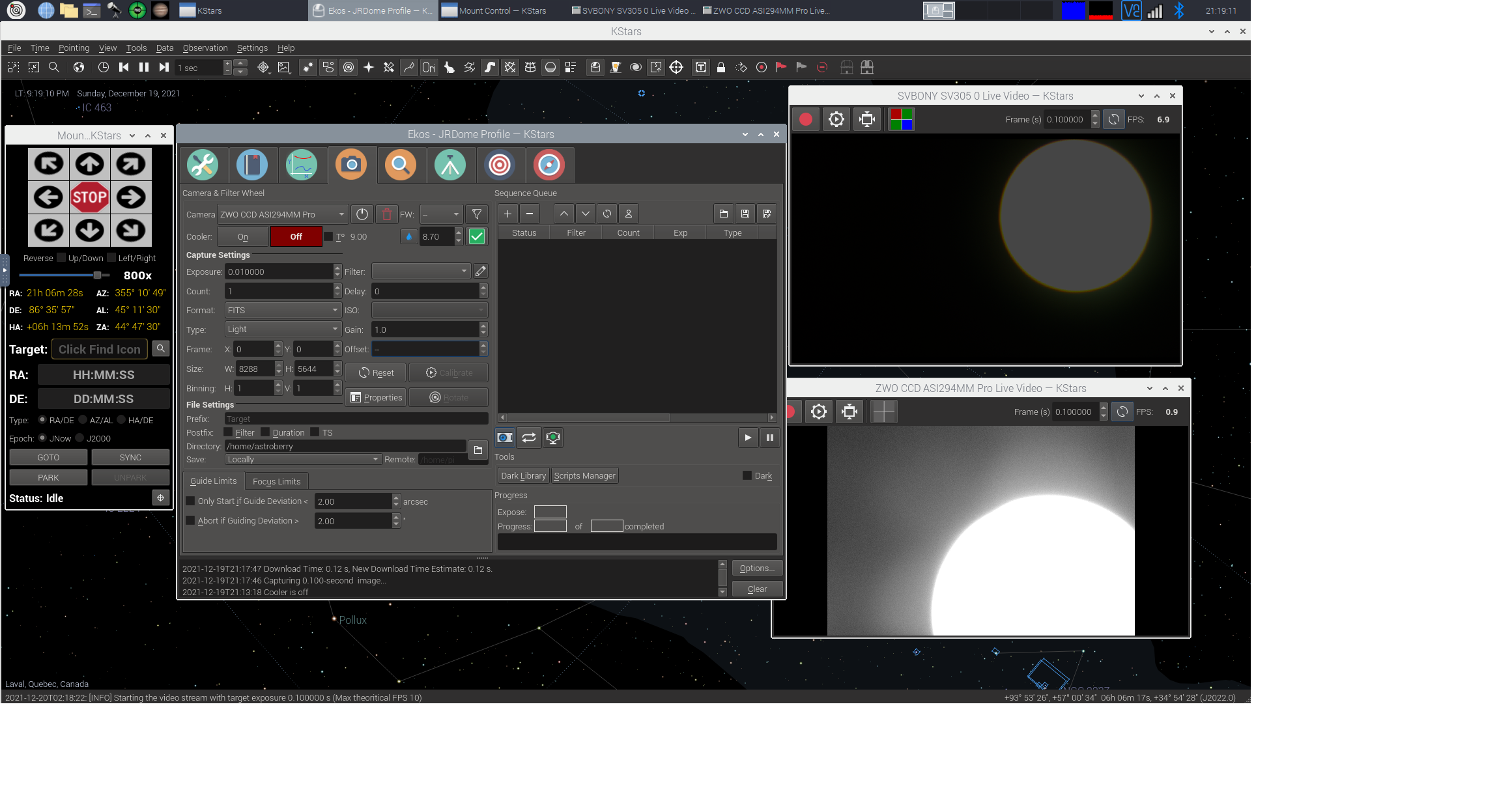Viewport: 1512px width, 812px height.
Task: Click the Find target magnifier icon
Action: click(x=161, y=349)
